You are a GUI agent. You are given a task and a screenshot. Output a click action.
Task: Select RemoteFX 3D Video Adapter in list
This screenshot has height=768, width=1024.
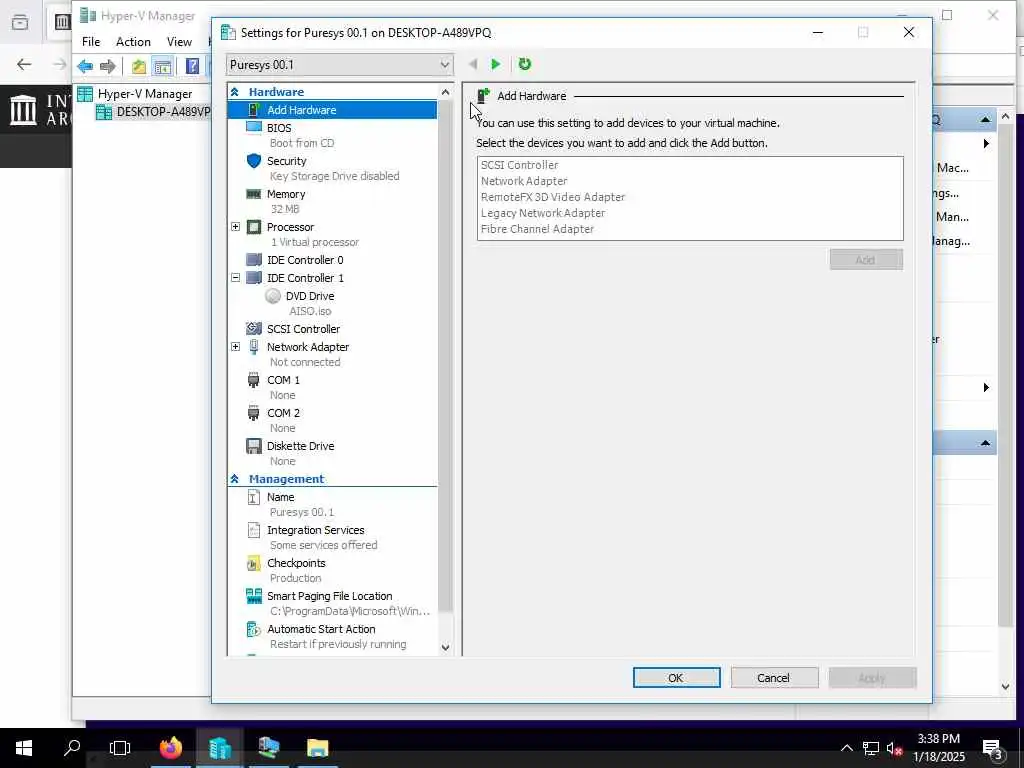(x=553, y=197)
